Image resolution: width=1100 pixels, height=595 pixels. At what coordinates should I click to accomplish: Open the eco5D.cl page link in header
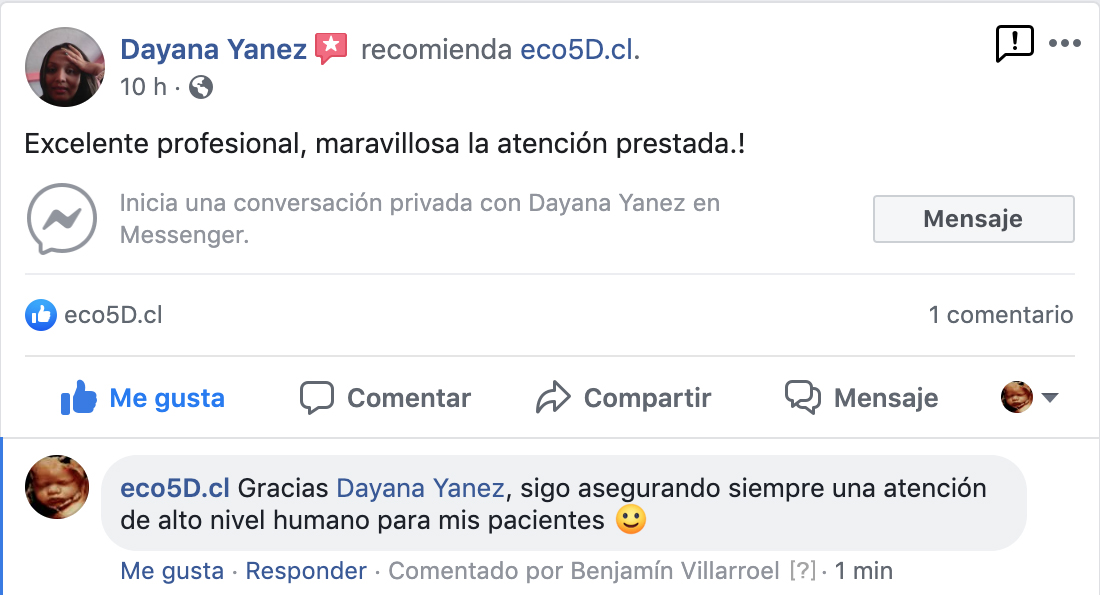[577, 50]
